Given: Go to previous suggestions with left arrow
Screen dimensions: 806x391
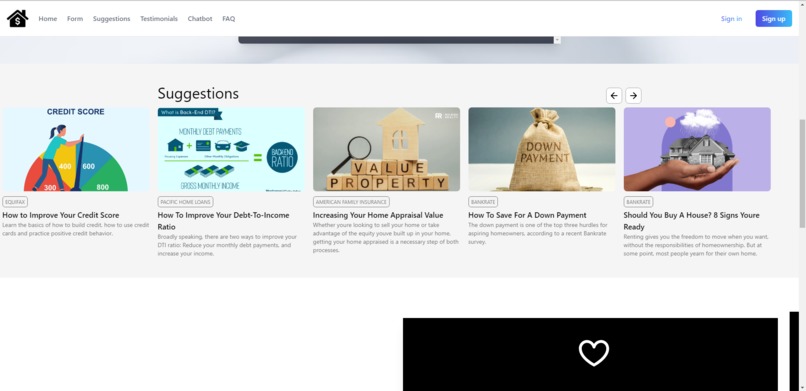Looking at the screenshot, I should click(x=614, y=96).
